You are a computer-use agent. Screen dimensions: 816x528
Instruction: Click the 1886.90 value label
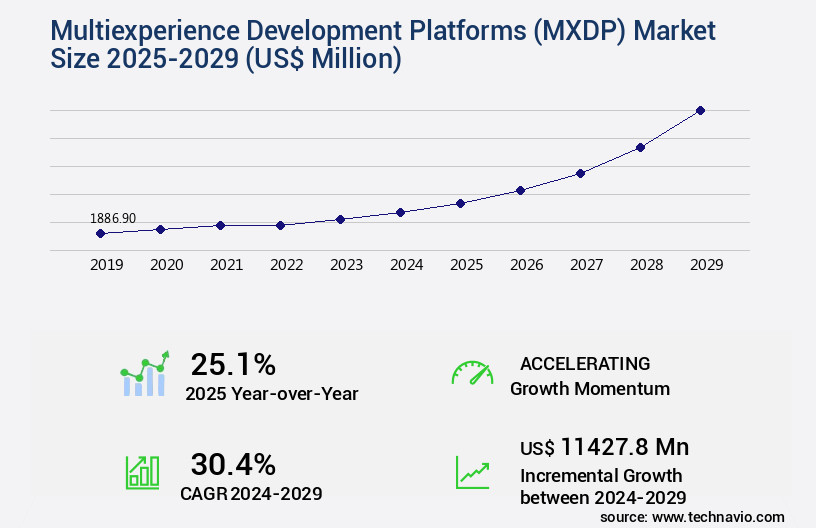tap(113, 218)
